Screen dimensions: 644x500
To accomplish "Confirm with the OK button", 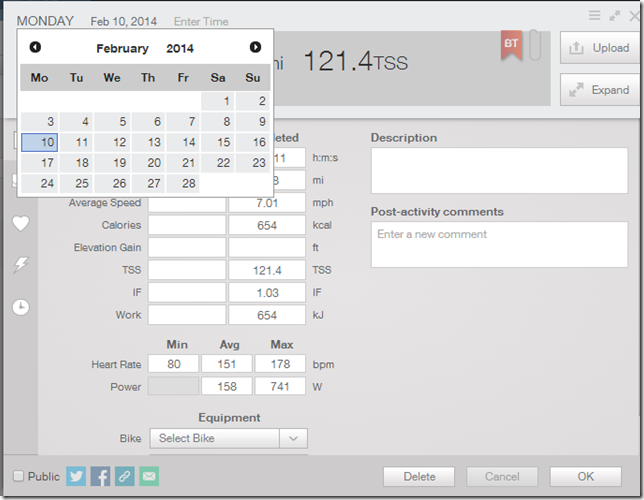I will coord(585,477).
